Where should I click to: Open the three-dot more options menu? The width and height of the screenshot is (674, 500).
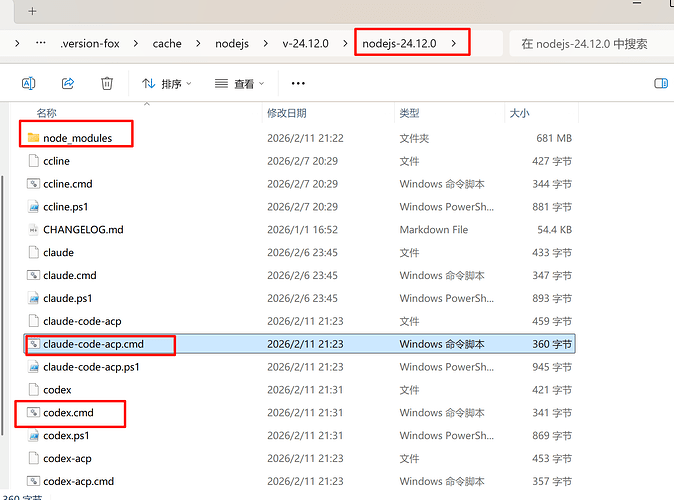pyautogui.click(x=298, y=83)
